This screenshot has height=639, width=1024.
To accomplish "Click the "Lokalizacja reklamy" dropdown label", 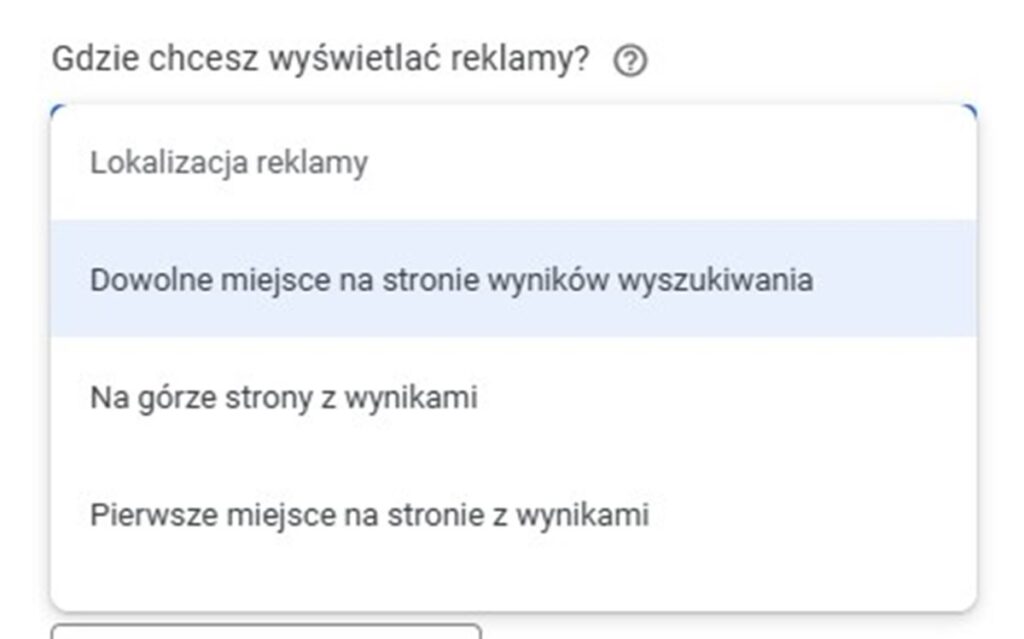I will point(229,162).
